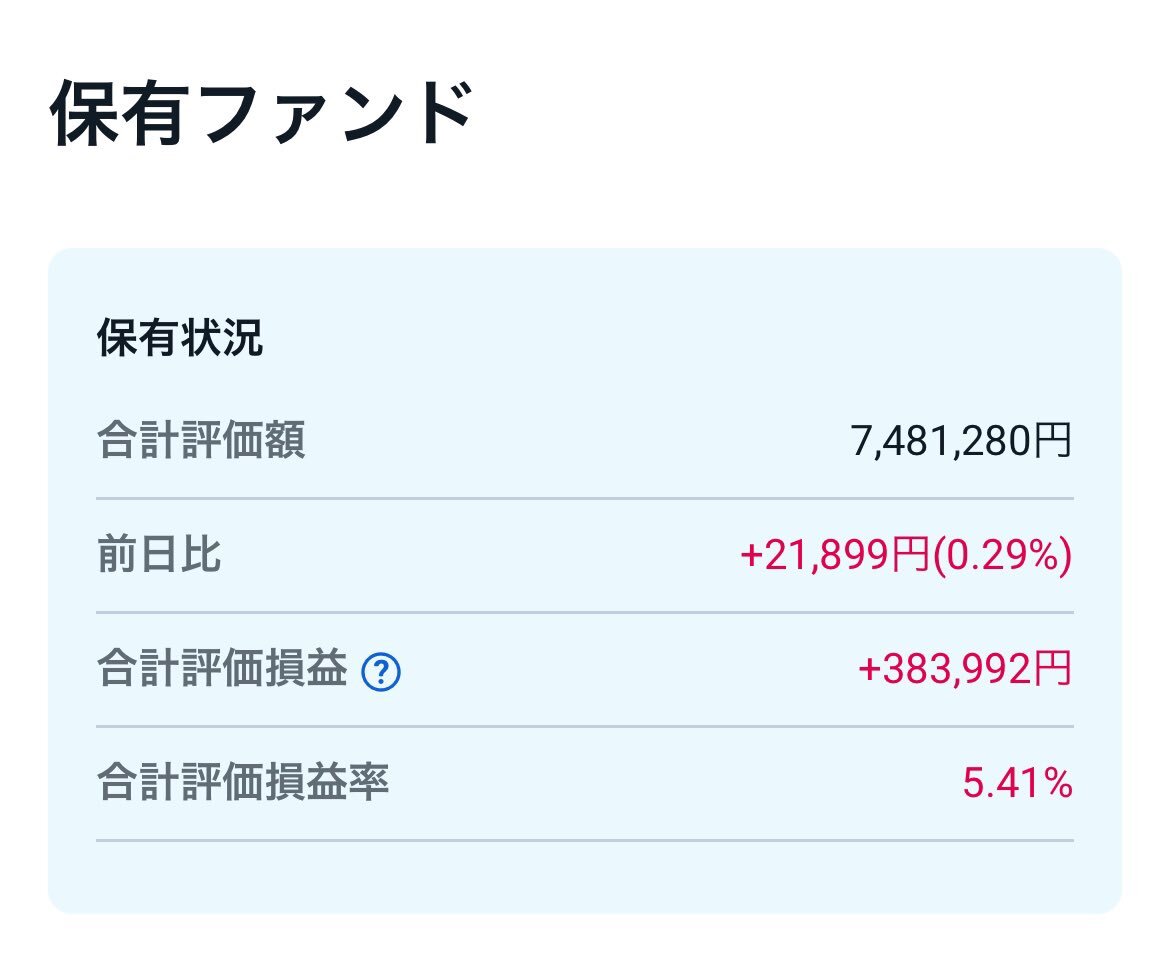The height and width of the screenshot is (958, 1170).
Task: Click the divider line under 前日比 row
Action: [x=585, y=613]
